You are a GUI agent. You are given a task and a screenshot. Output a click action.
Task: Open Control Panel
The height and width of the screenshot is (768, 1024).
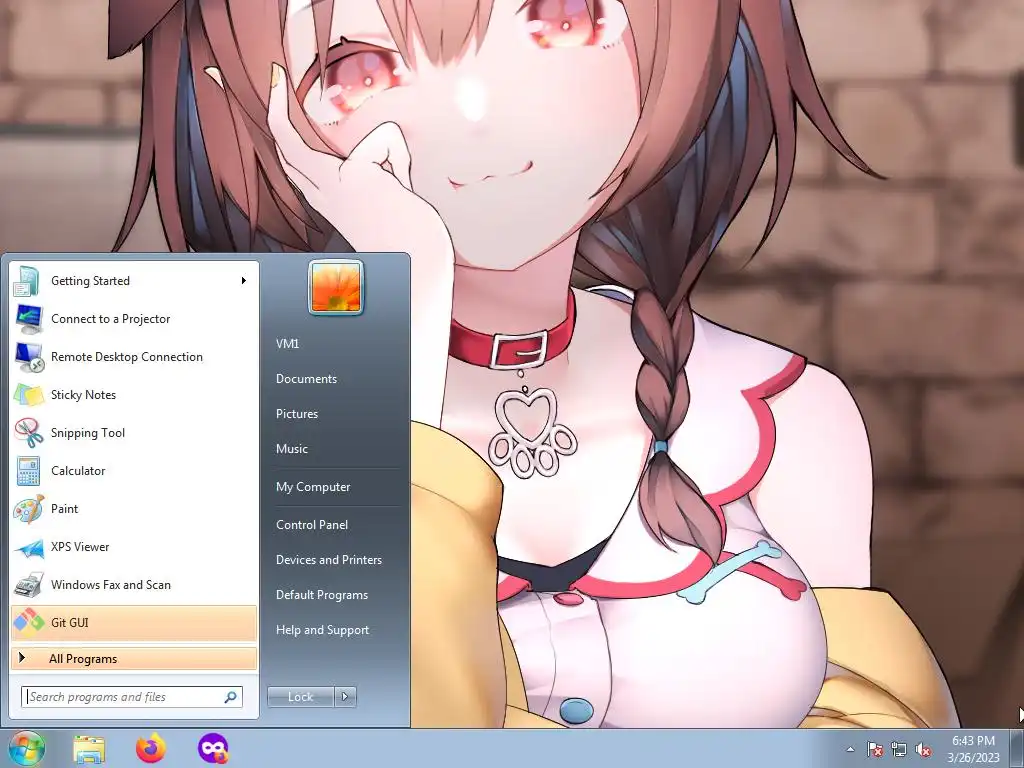tap(312, 524)
